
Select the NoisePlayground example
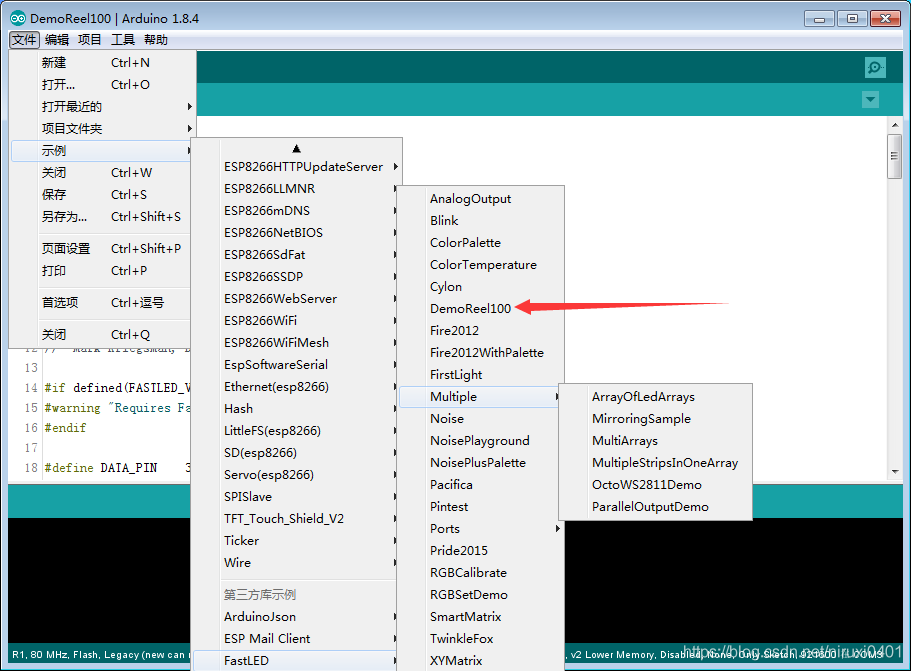[x=481, y=441]
